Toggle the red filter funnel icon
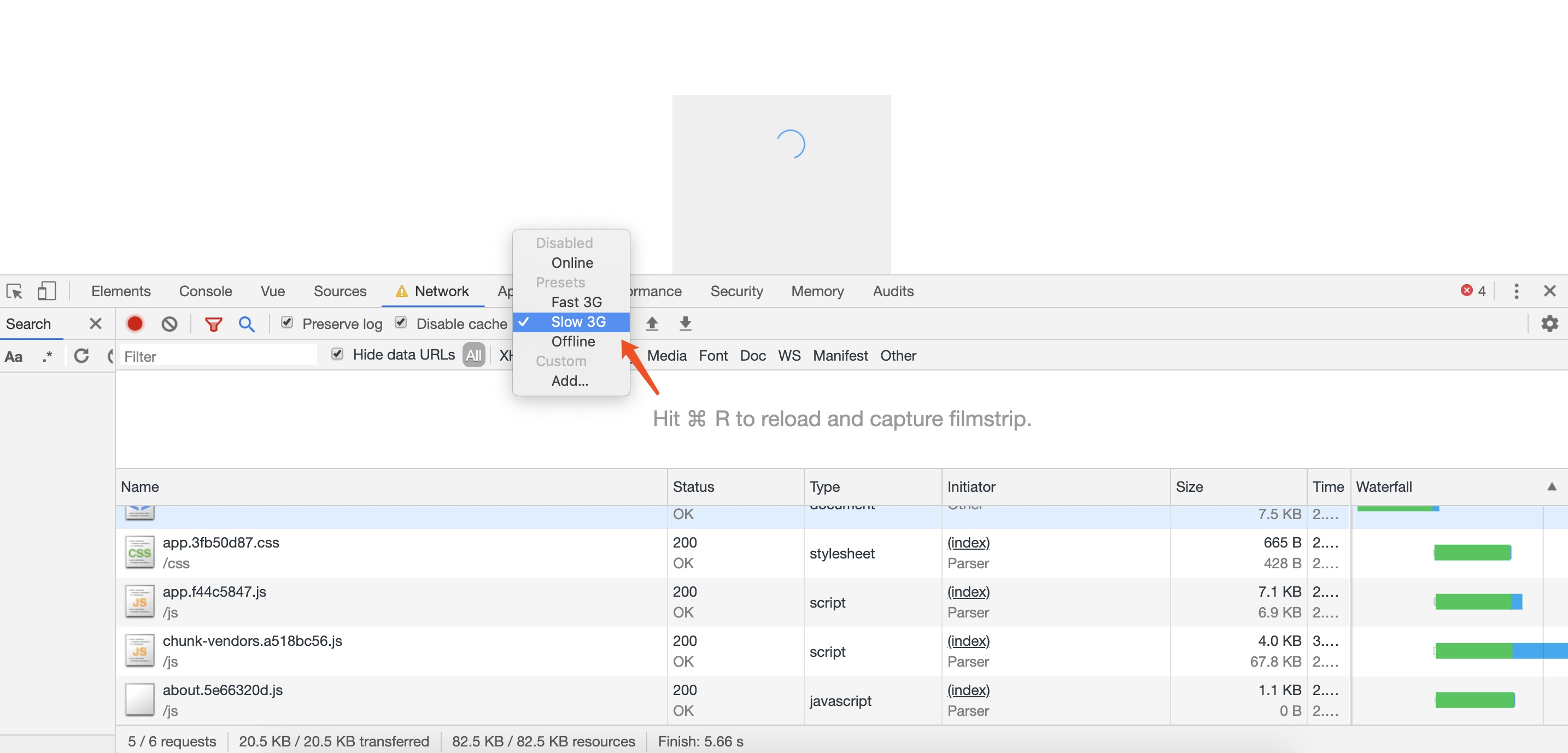This screenshot has height=753, width=1568. [x=213, y=324]
